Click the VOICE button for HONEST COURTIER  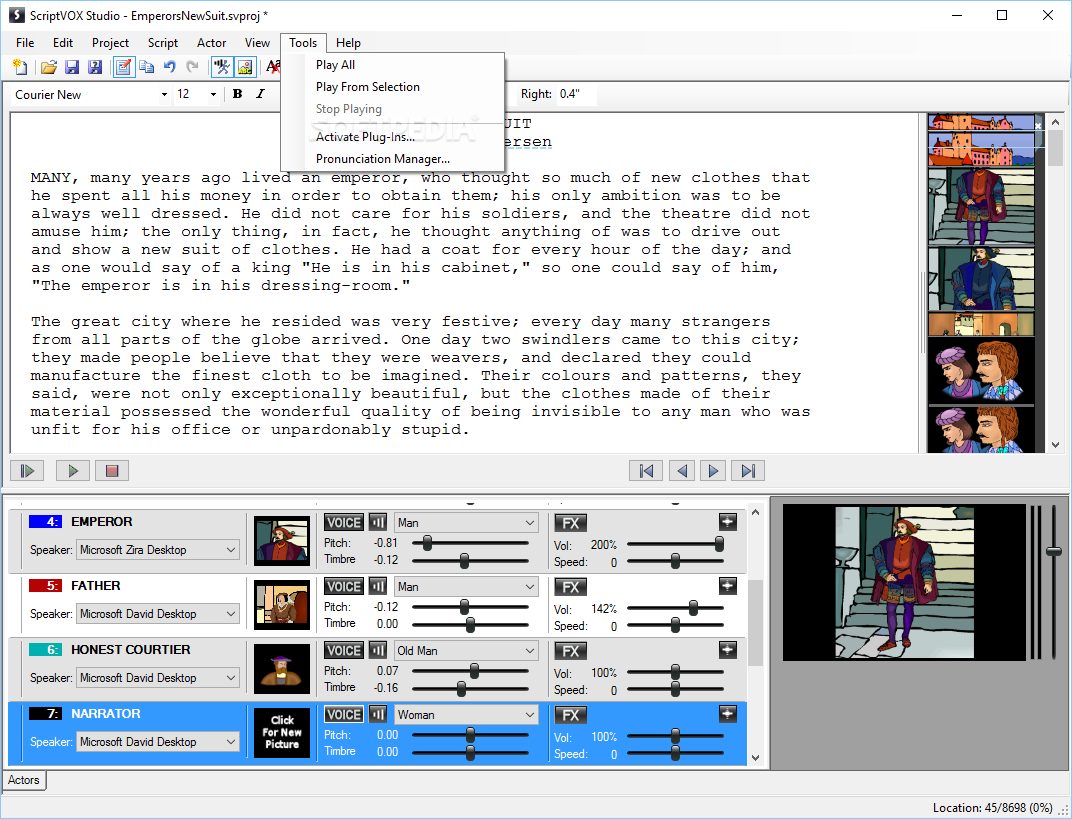coord(344,651)
